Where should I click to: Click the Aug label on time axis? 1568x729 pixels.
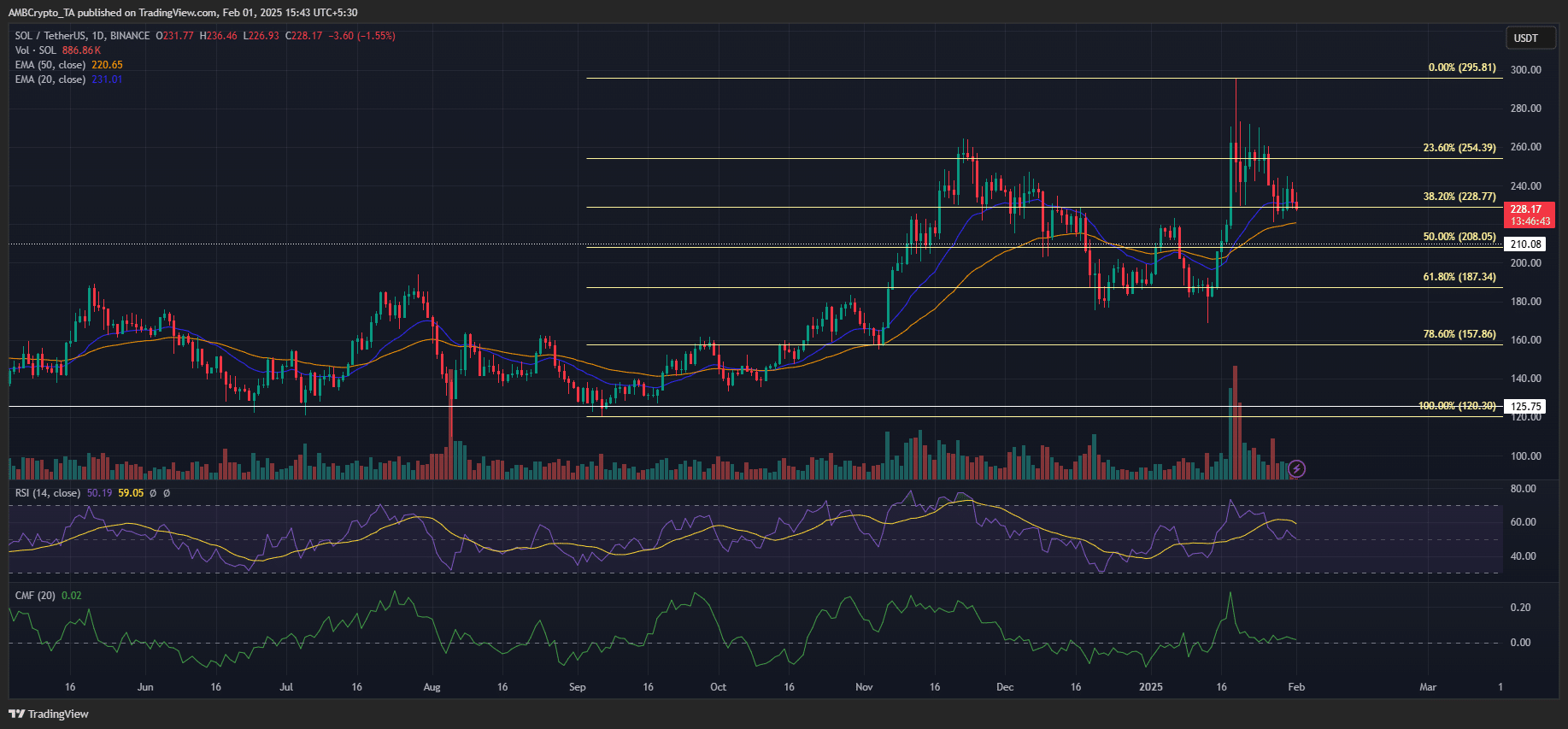(x=432, y=687)
